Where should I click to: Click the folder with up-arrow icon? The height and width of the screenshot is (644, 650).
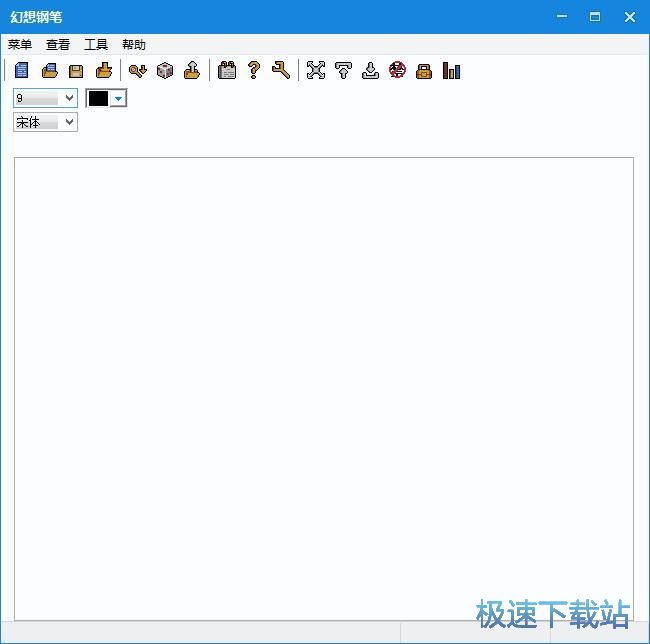192,70
